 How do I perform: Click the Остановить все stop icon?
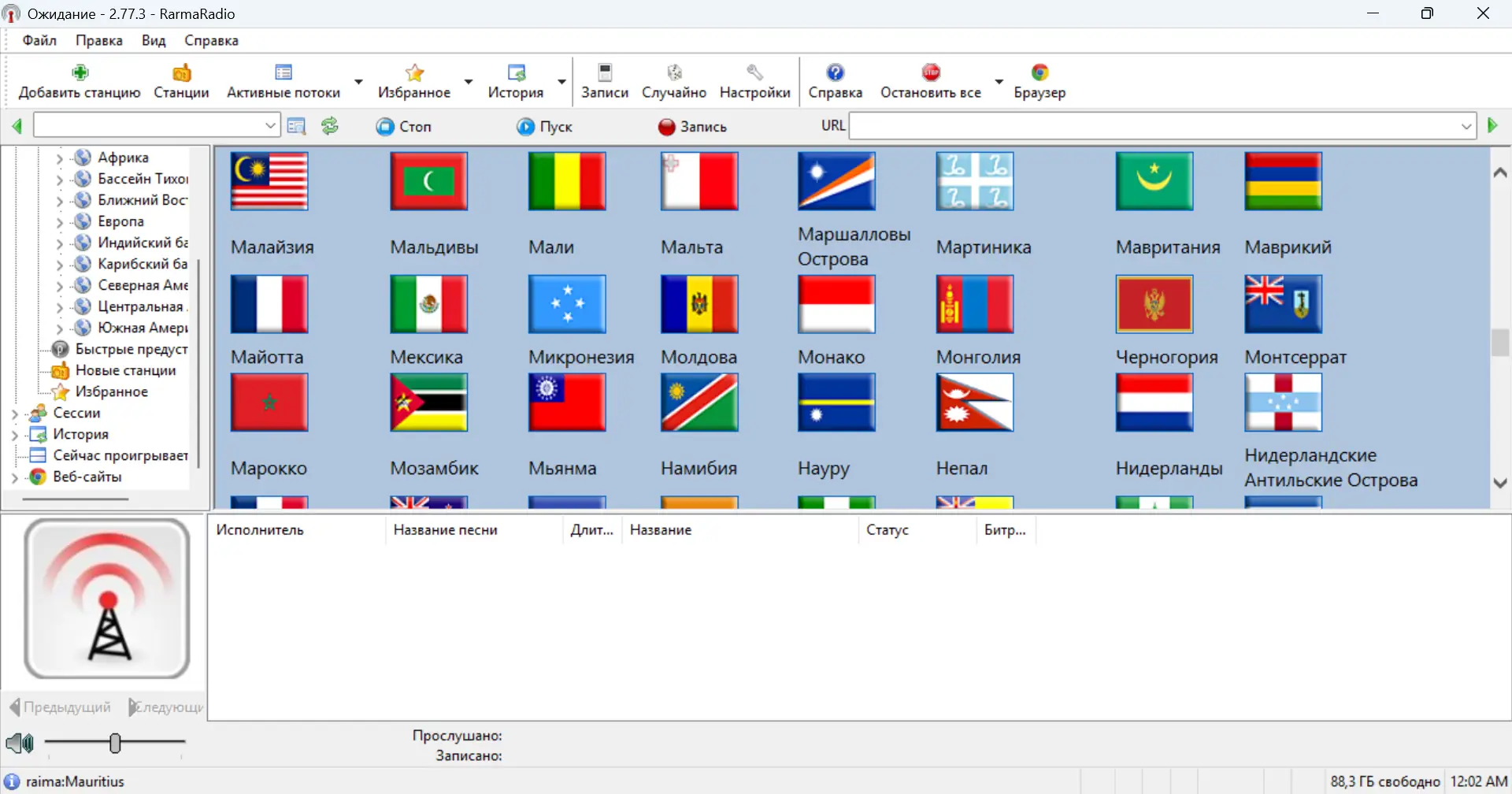point(932,72)
